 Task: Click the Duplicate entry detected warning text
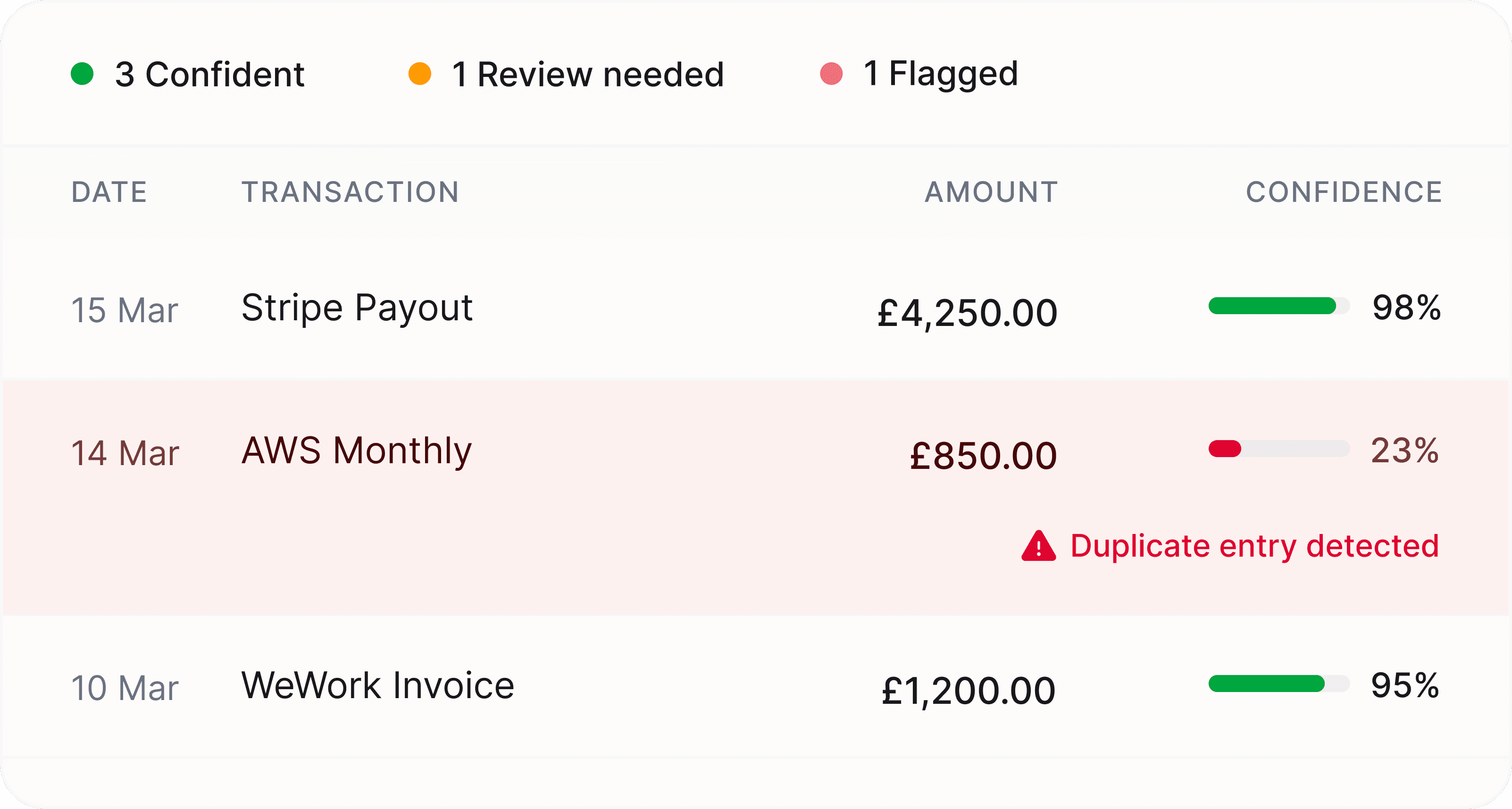click(1254, 546)
